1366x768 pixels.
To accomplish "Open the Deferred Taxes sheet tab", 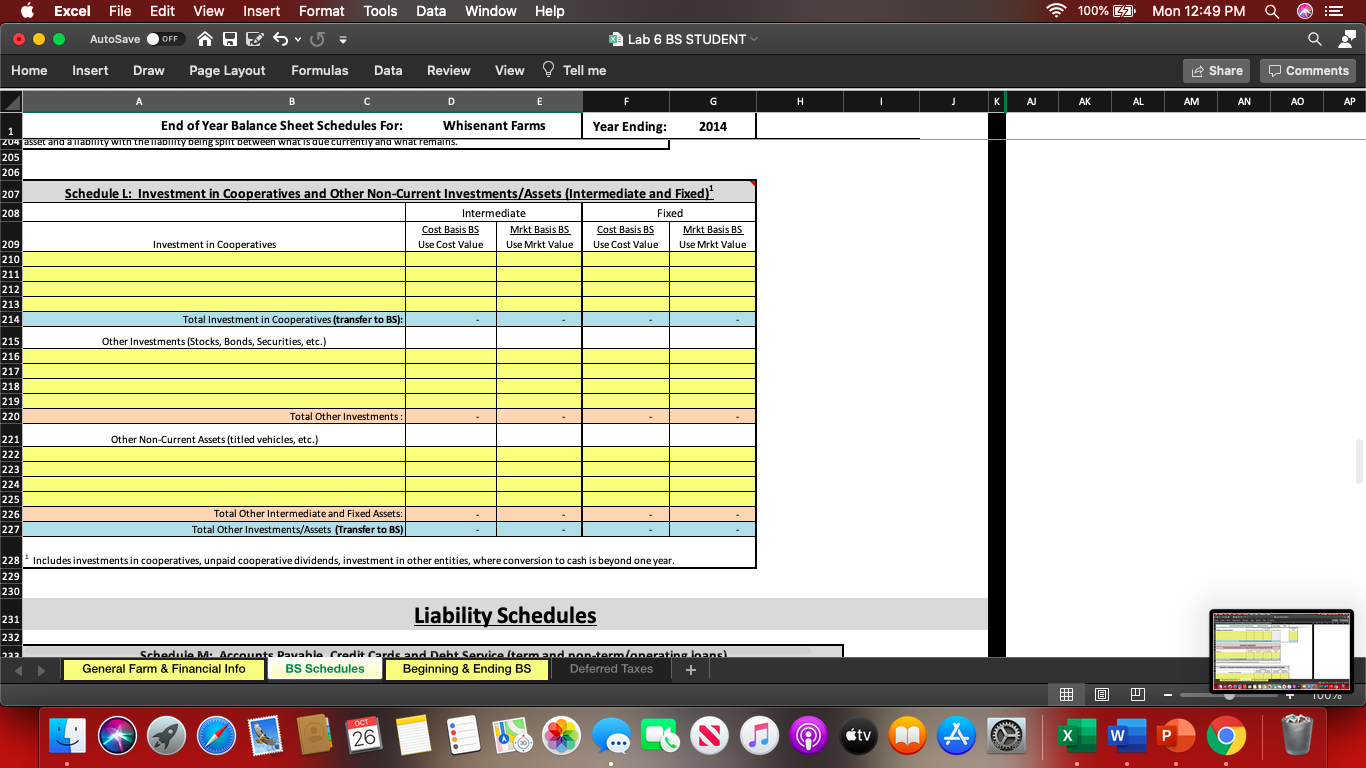I will 611,669.
